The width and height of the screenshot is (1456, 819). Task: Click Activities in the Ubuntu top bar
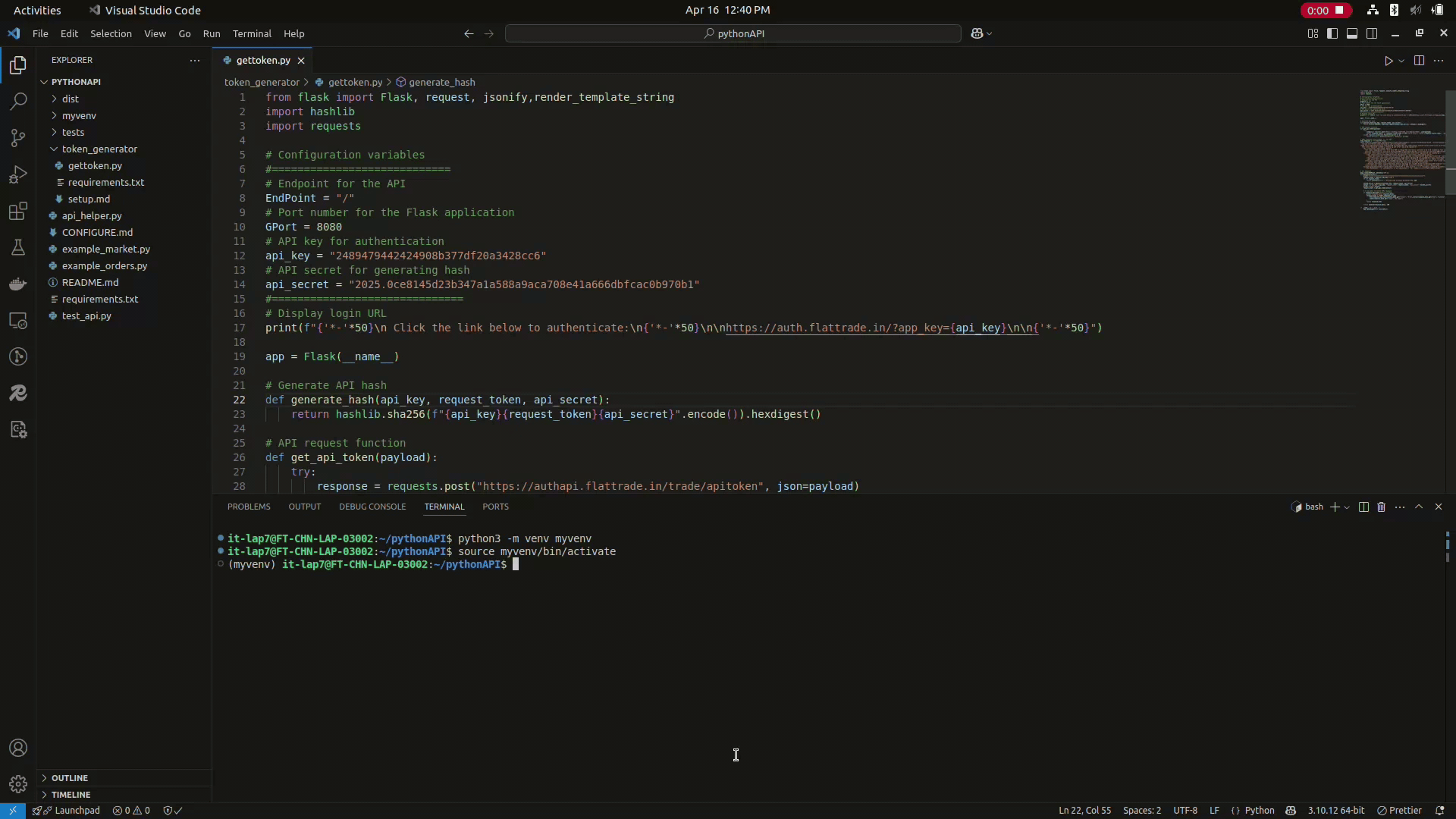pyautogui.click(x=37, y=10)
